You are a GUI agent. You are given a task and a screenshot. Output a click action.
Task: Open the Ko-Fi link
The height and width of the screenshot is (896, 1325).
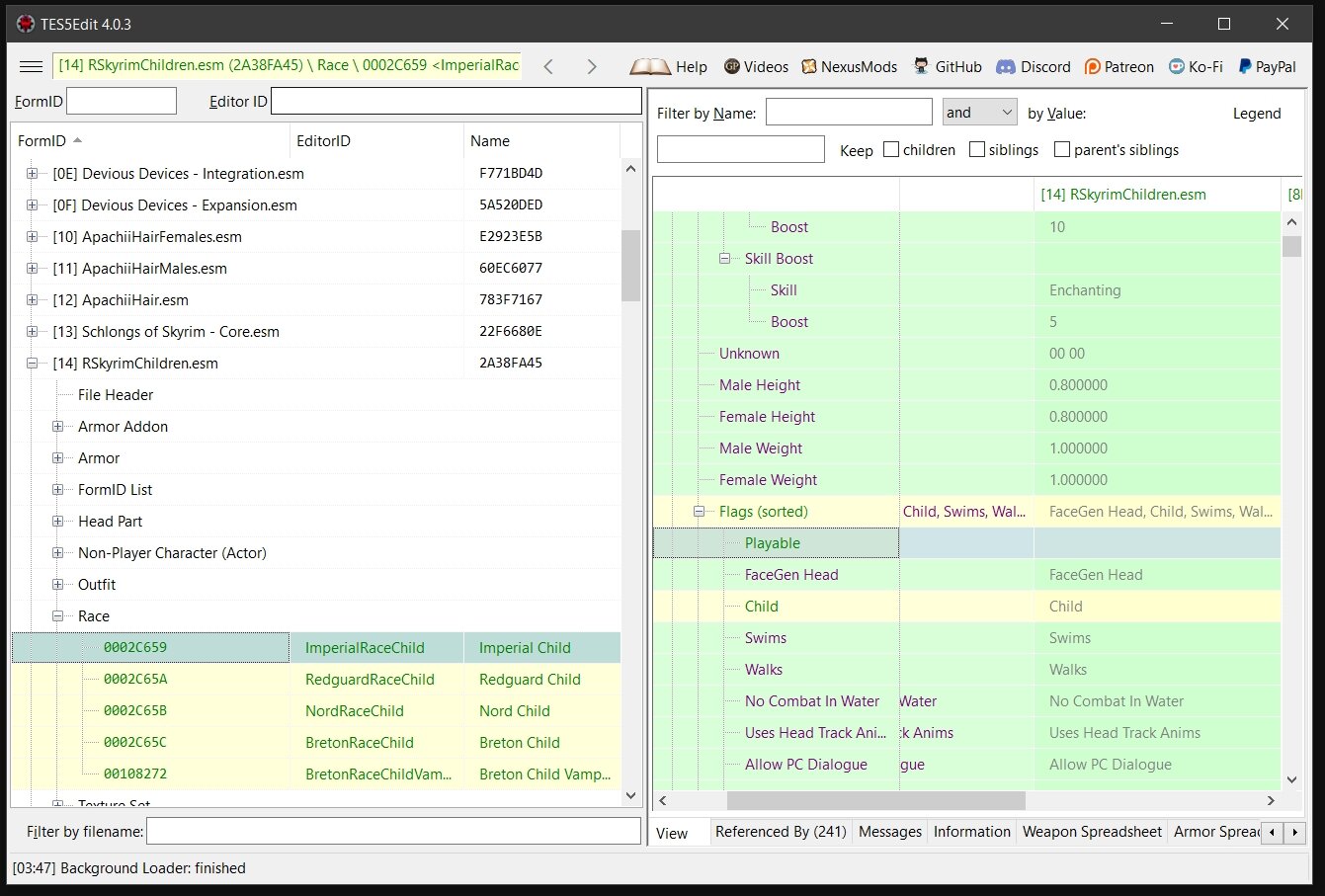(1196, 66)
